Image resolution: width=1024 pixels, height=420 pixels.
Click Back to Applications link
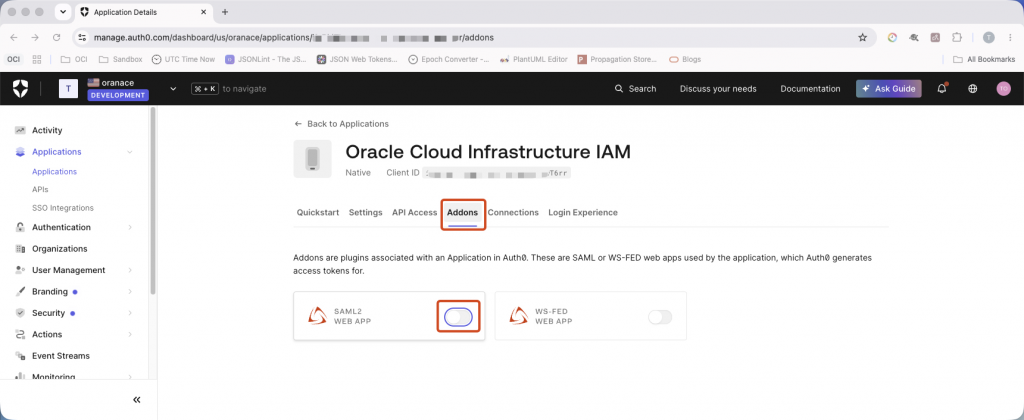point(342,123)
